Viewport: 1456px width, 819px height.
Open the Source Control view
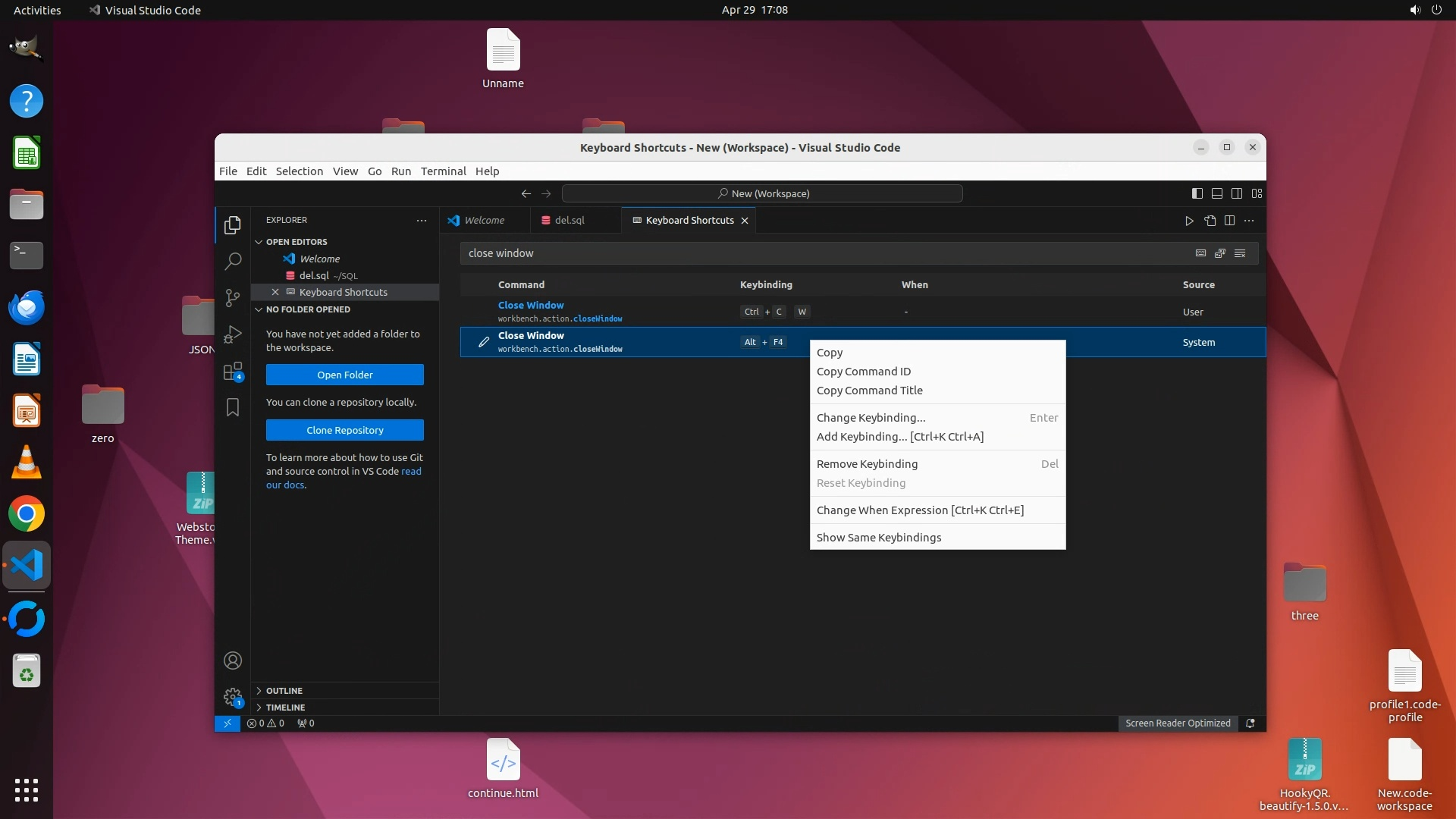[233, 298]
